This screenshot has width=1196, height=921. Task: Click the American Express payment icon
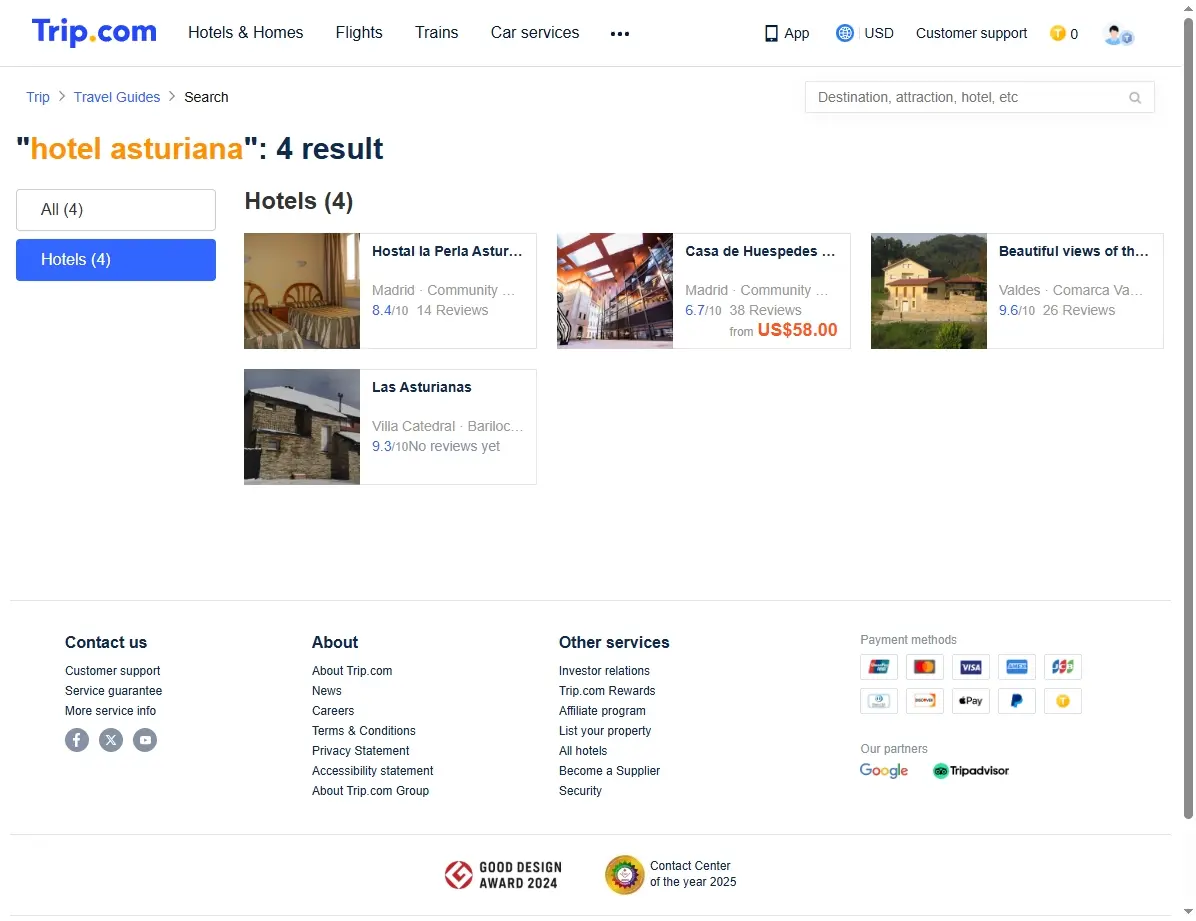click(1017, 667)
